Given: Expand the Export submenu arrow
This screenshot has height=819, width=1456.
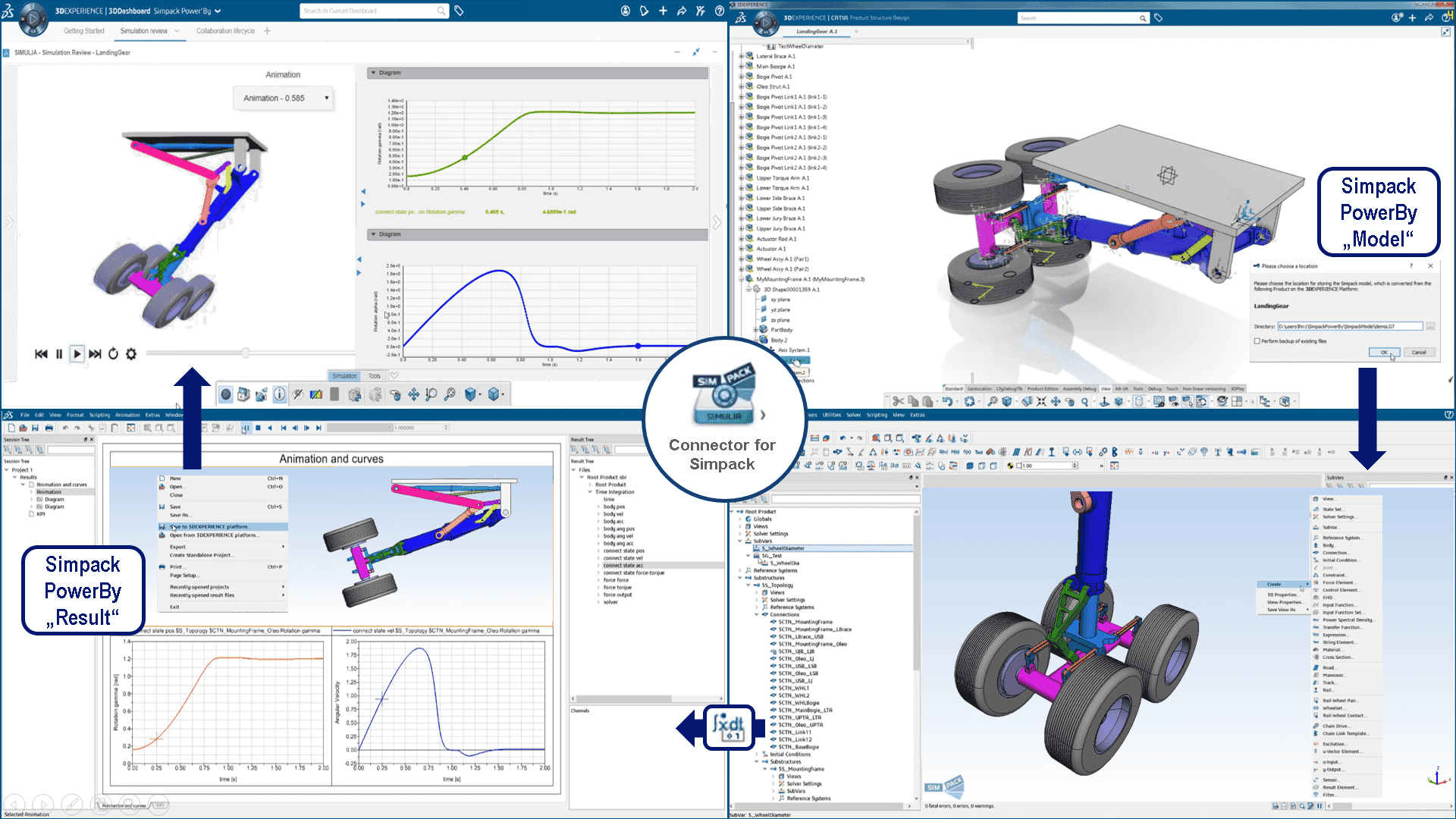Looking at the screenshot, I should pos(284,547).
